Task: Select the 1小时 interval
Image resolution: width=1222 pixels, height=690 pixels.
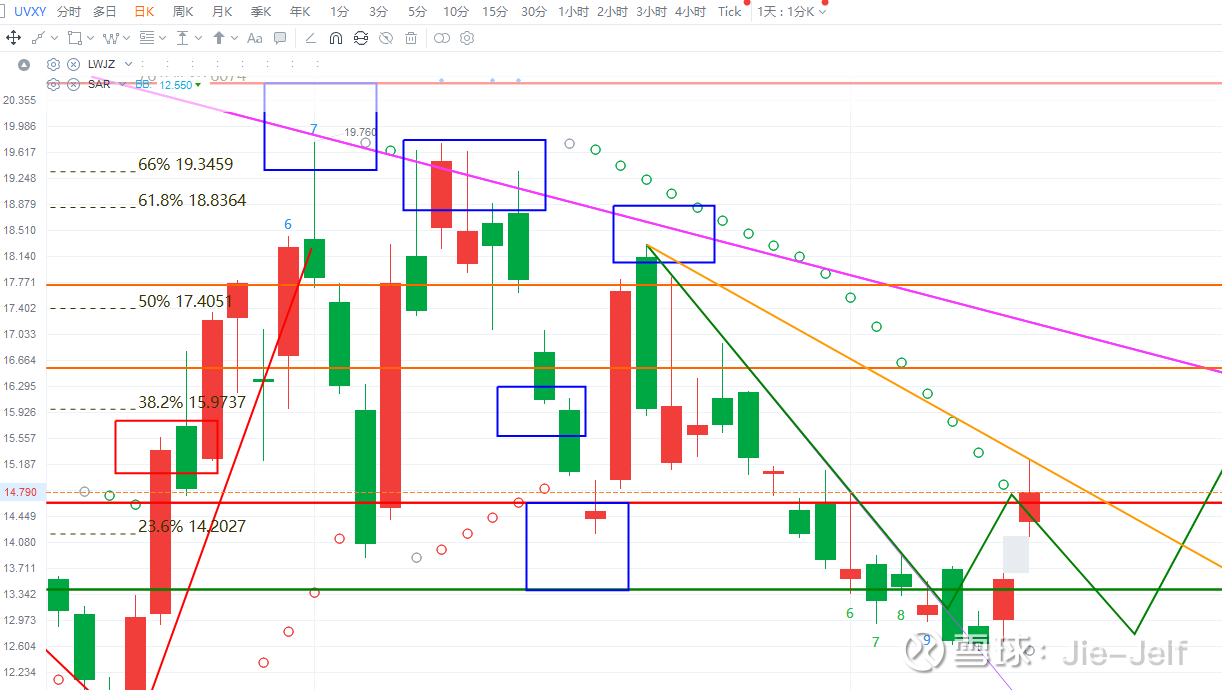Action: click(573, 12)
